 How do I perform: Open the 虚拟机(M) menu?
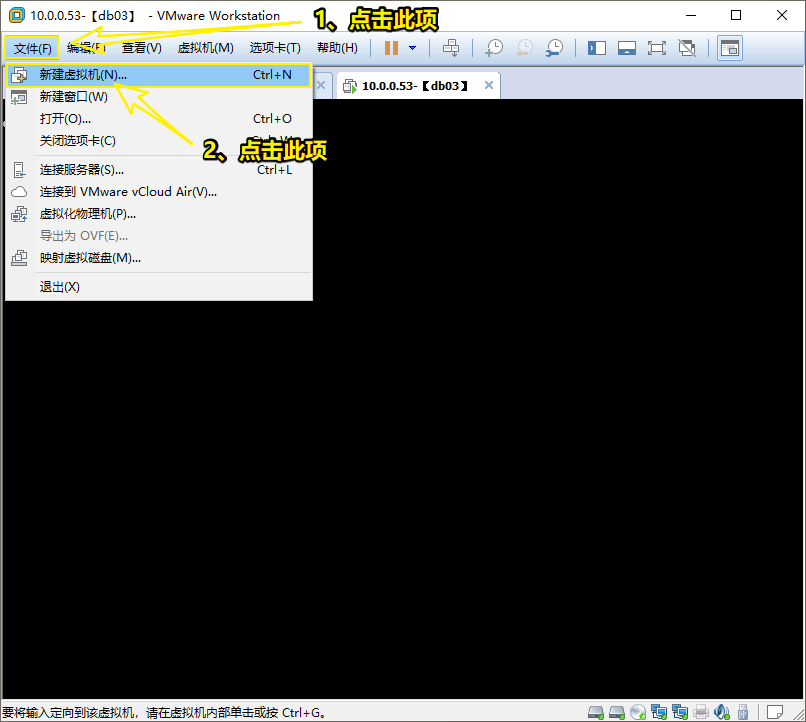pos(205,48)
